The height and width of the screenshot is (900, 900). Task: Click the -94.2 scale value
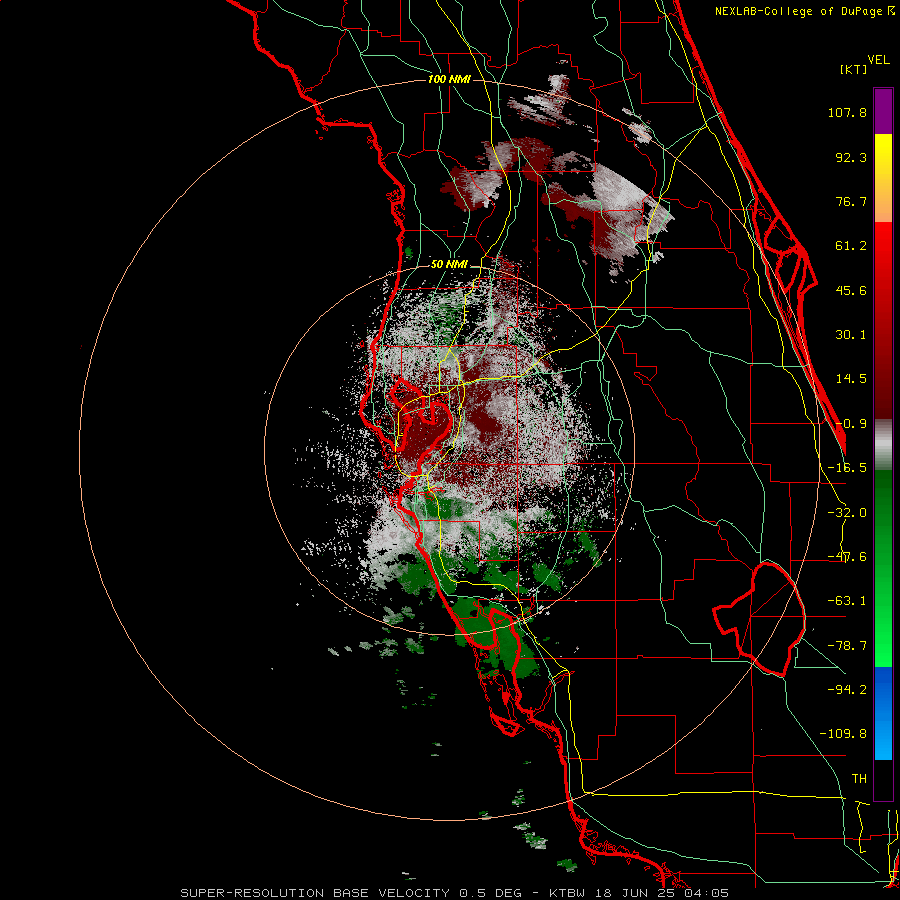(847, 689)
